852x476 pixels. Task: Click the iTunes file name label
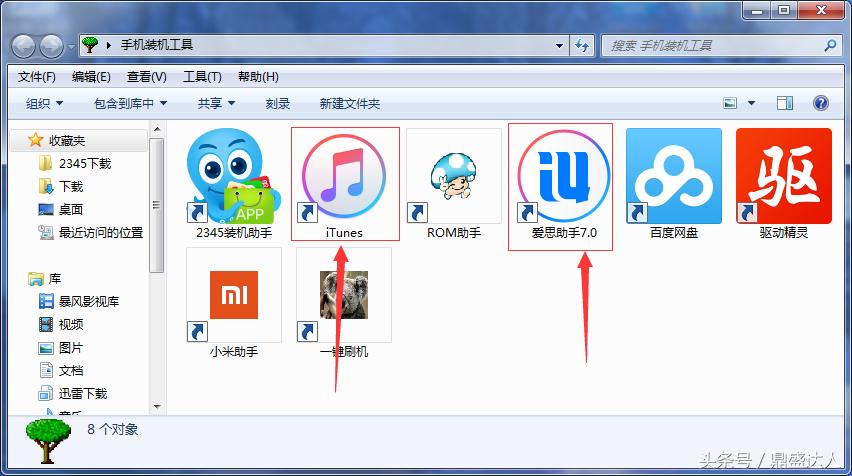(x=344, y=233)
